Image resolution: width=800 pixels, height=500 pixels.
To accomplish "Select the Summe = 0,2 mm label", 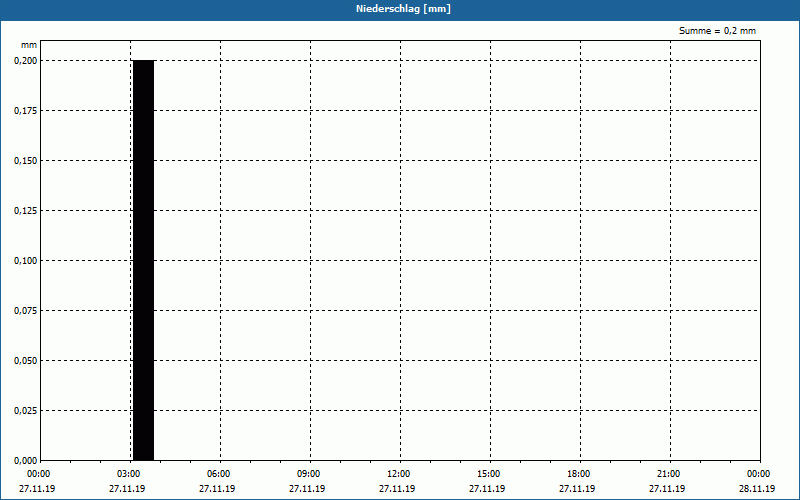I will tap(717, 31).
